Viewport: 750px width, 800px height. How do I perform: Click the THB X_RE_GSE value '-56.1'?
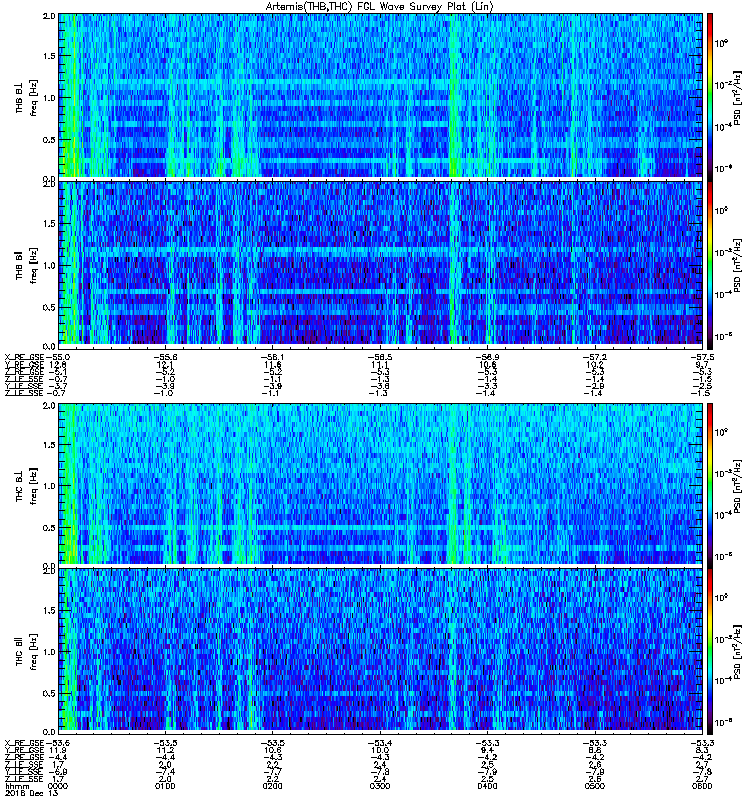272,357
